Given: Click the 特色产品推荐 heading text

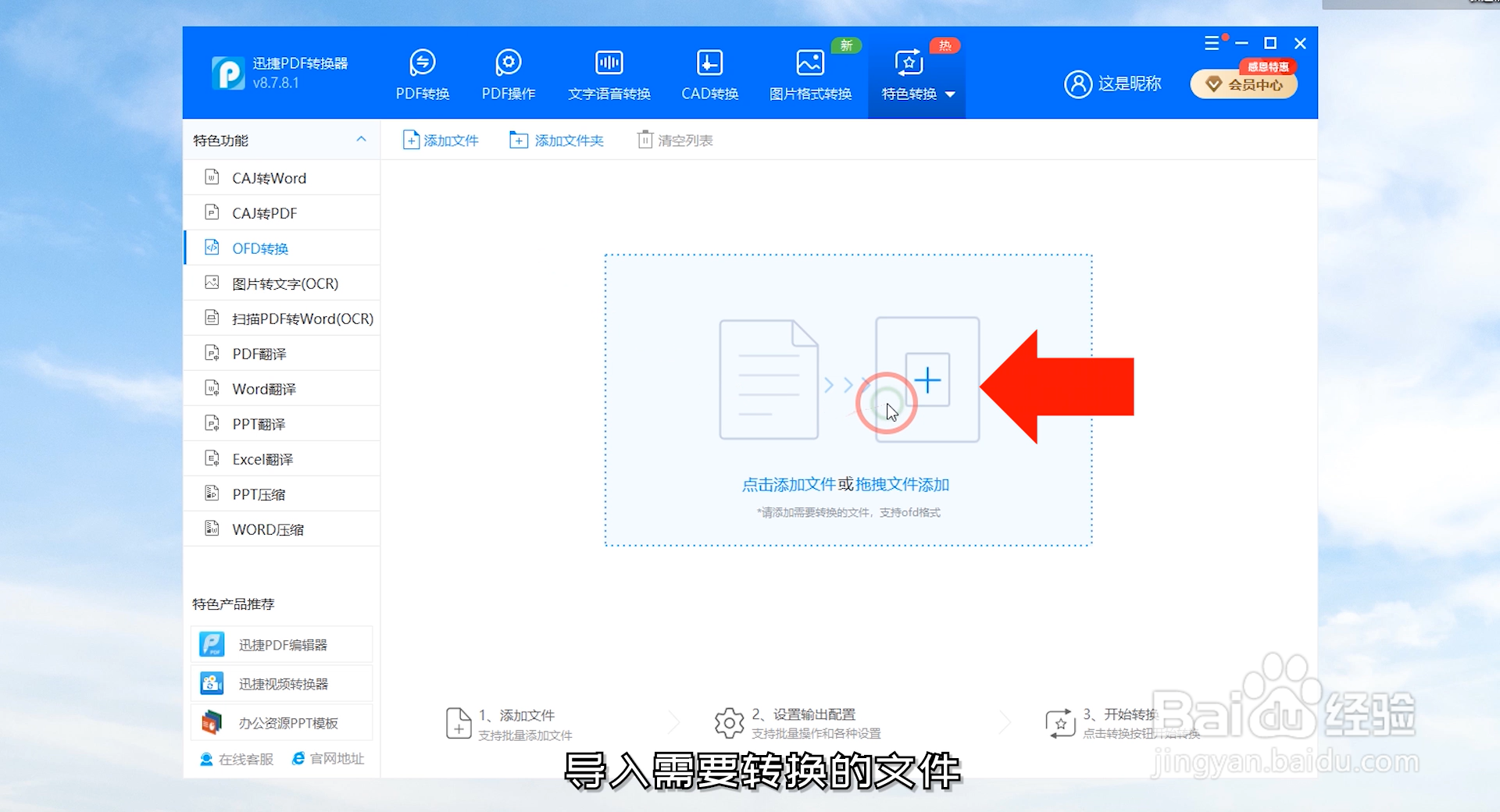Looking at the screenshot, I should click(233, 604).
